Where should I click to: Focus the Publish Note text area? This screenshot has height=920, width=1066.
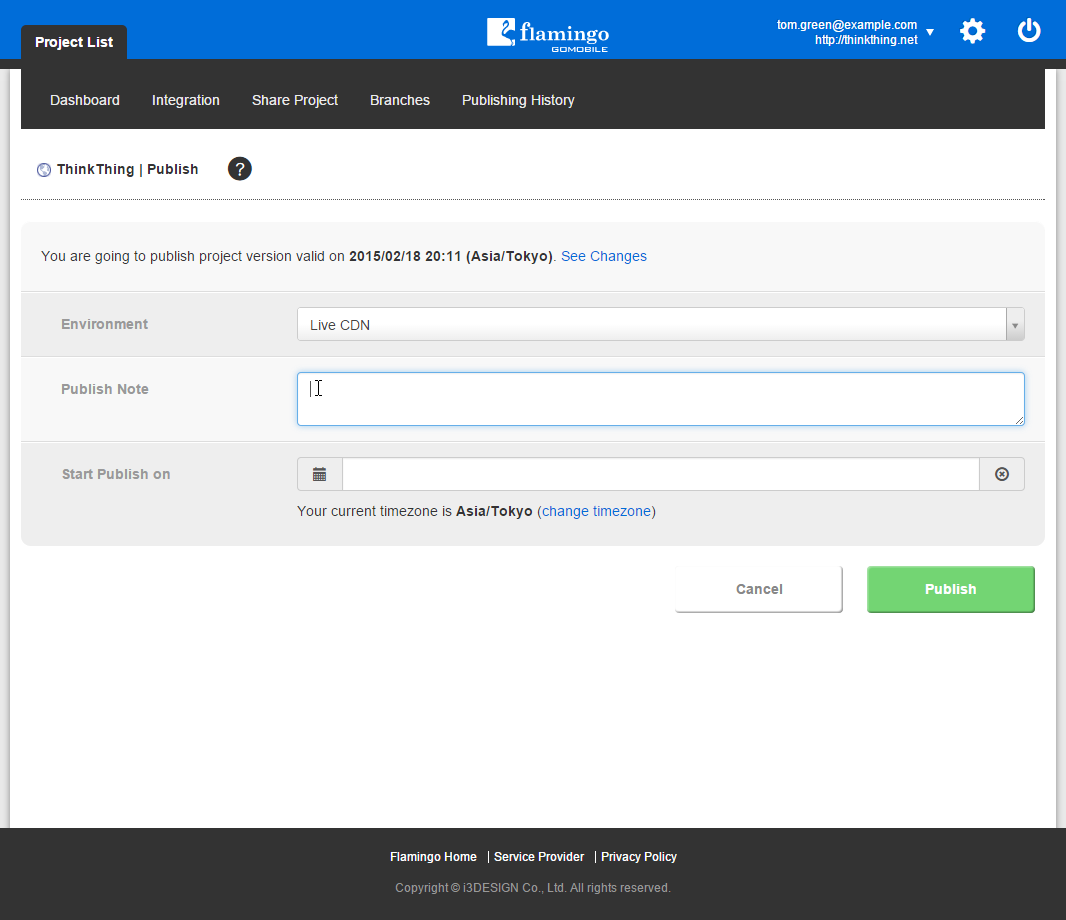660,398
